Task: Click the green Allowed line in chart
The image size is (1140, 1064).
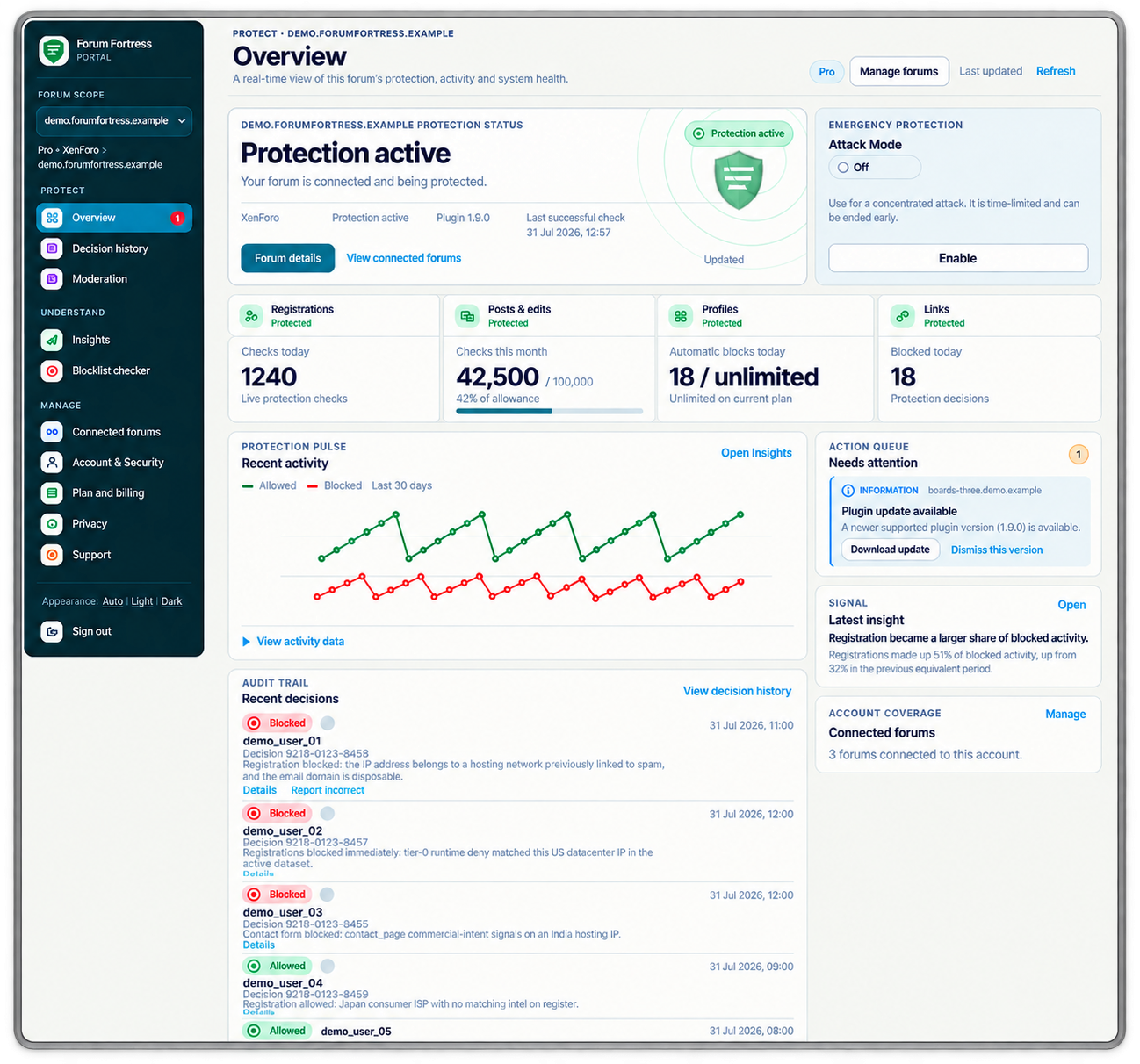Action: tap(531, 536)
